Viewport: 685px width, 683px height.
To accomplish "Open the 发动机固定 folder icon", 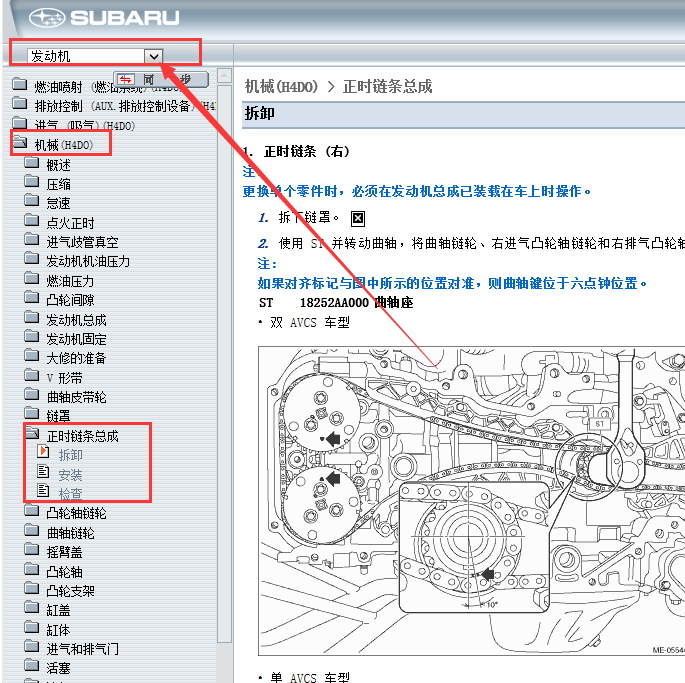I will tap(31, 336).
